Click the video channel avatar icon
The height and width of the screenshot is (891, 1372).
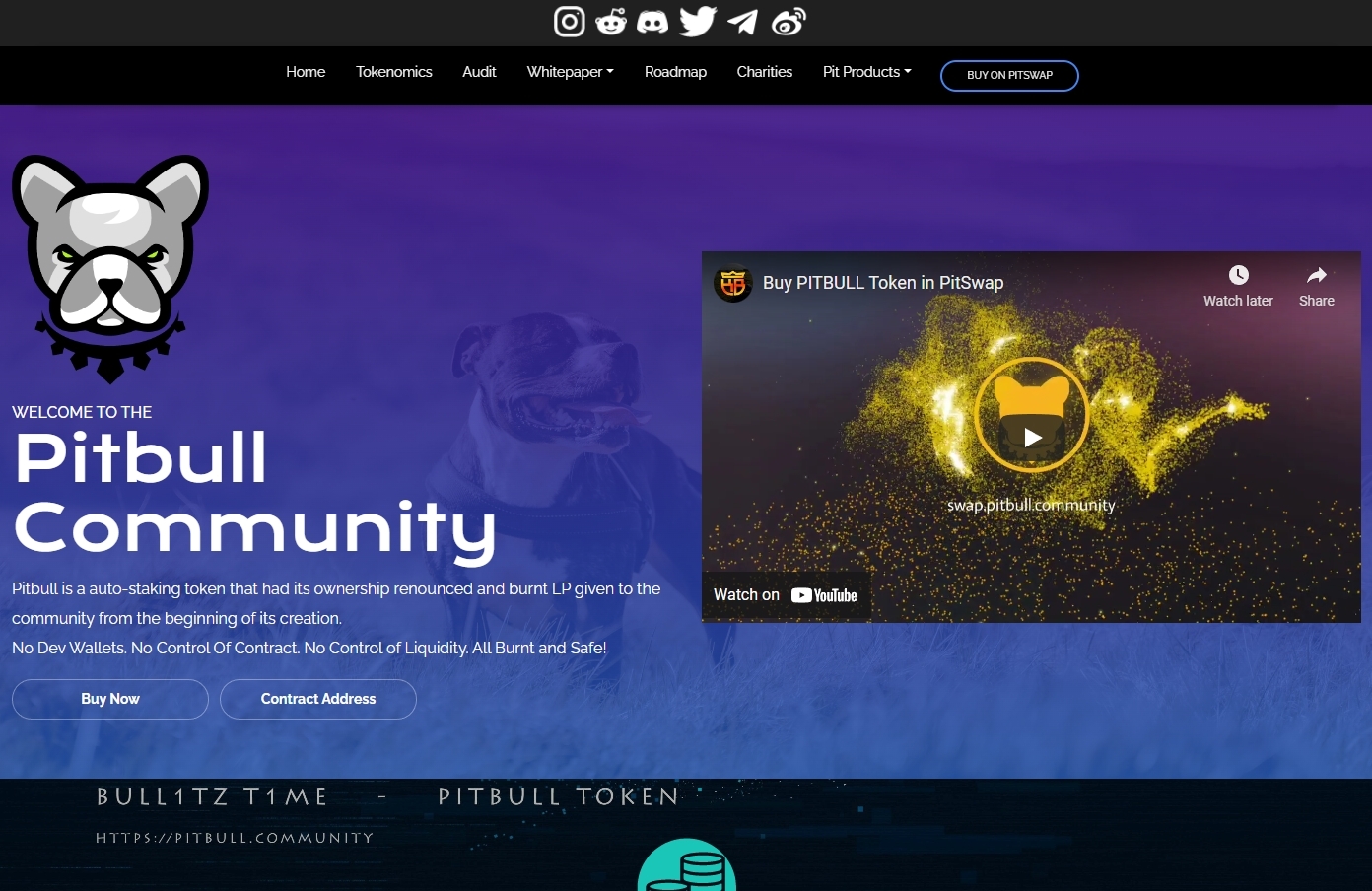733,284
